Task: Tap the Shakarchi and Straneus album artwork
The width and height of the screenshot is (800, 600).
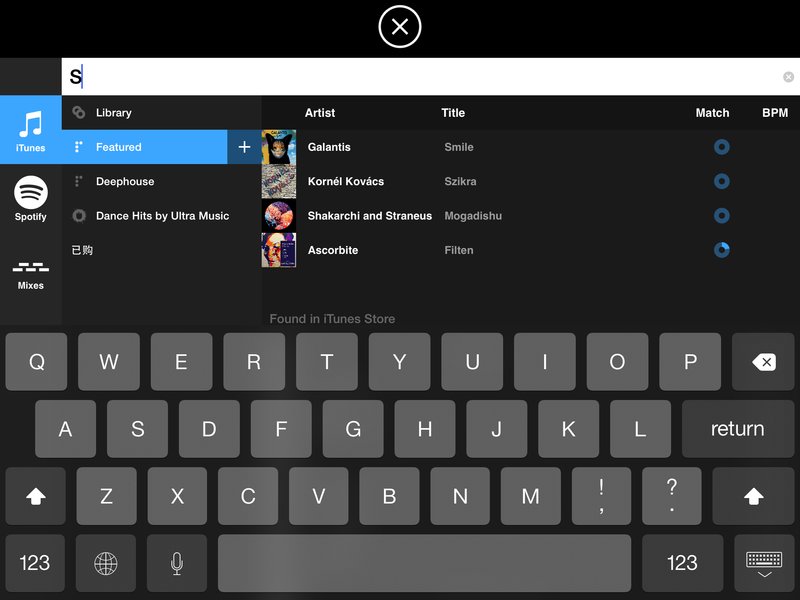Action: (x=279, y=216)
